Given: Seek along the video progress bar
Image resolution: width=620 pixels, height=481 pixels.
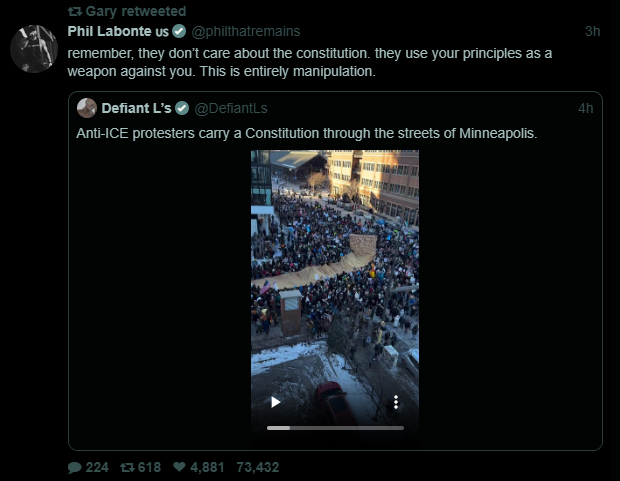Looking at the screenshot, I should (x=335, y=428).
